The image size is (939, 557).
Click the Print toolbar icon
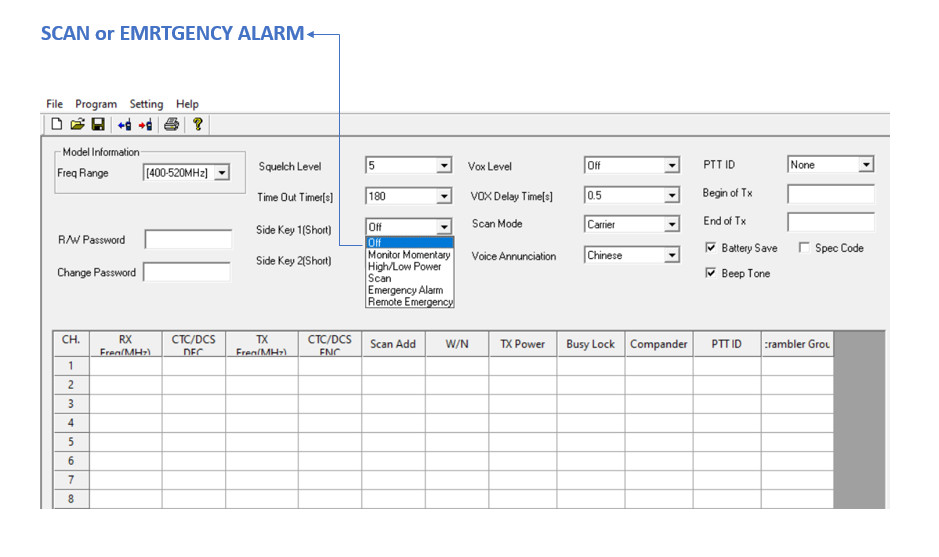pos(172,125)
